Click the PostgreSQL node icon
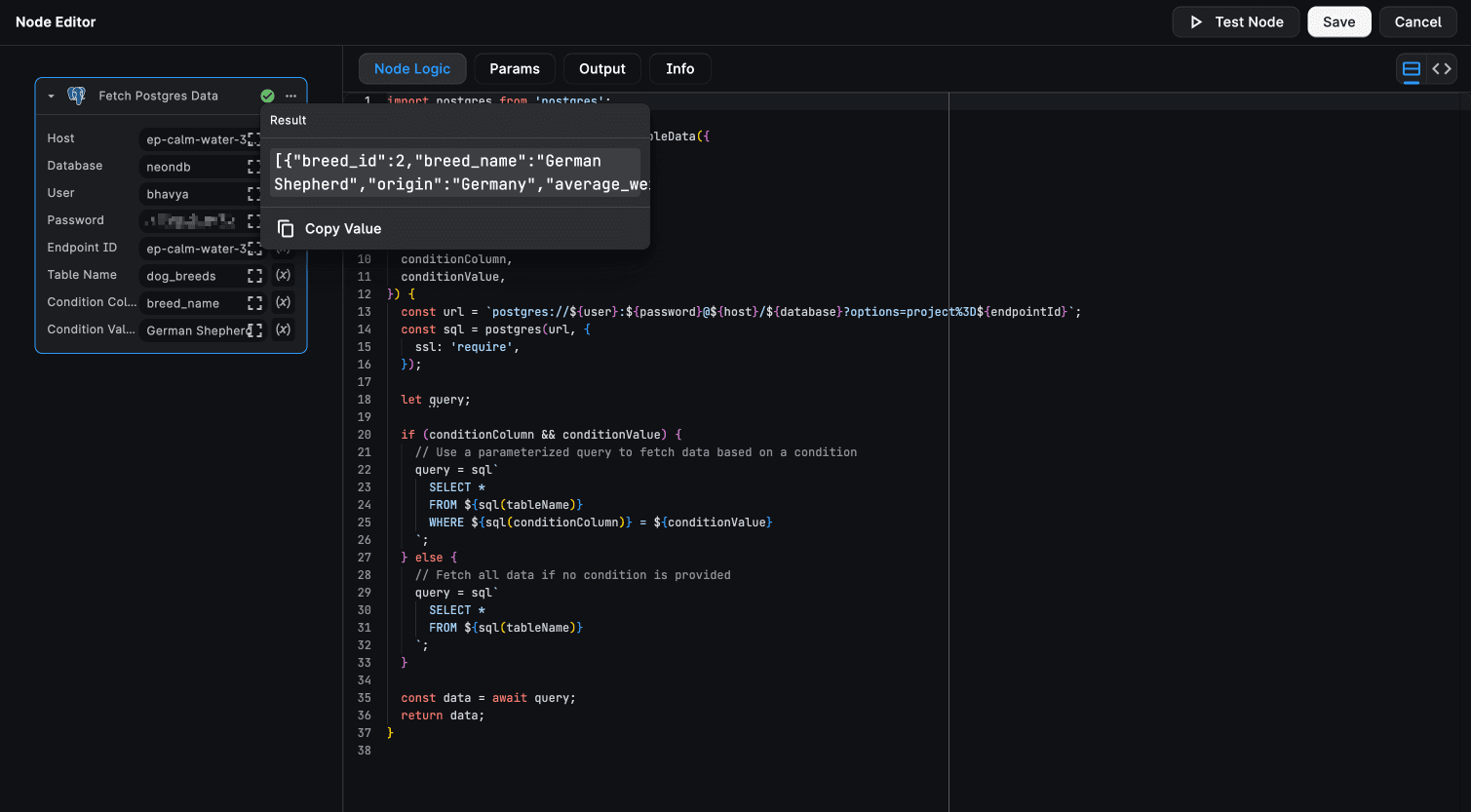This screenshot has width=1471, height=812. click(x=76, y=96)
